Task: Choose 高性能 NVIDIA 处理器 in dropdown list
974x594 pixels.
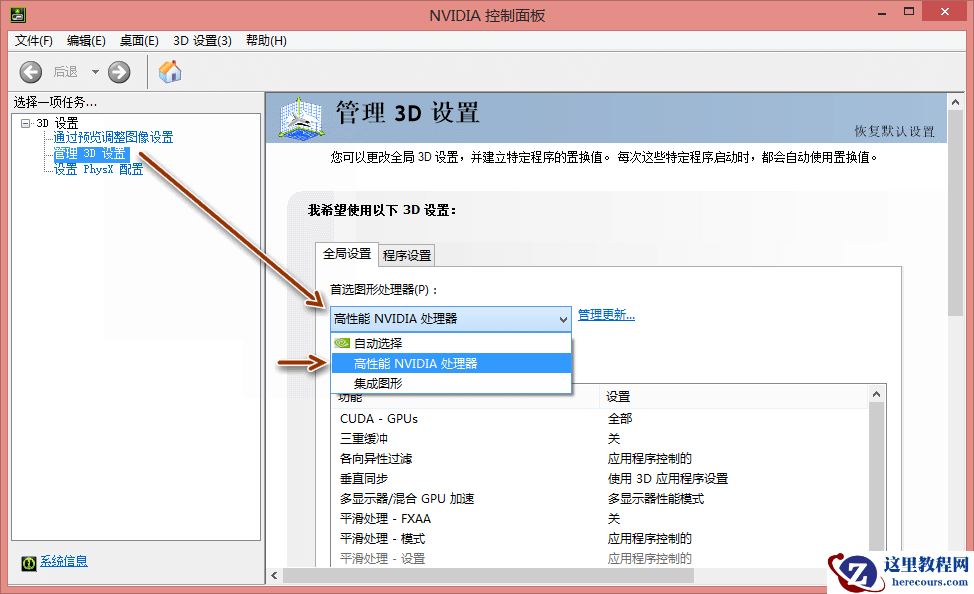Action: 451,363
